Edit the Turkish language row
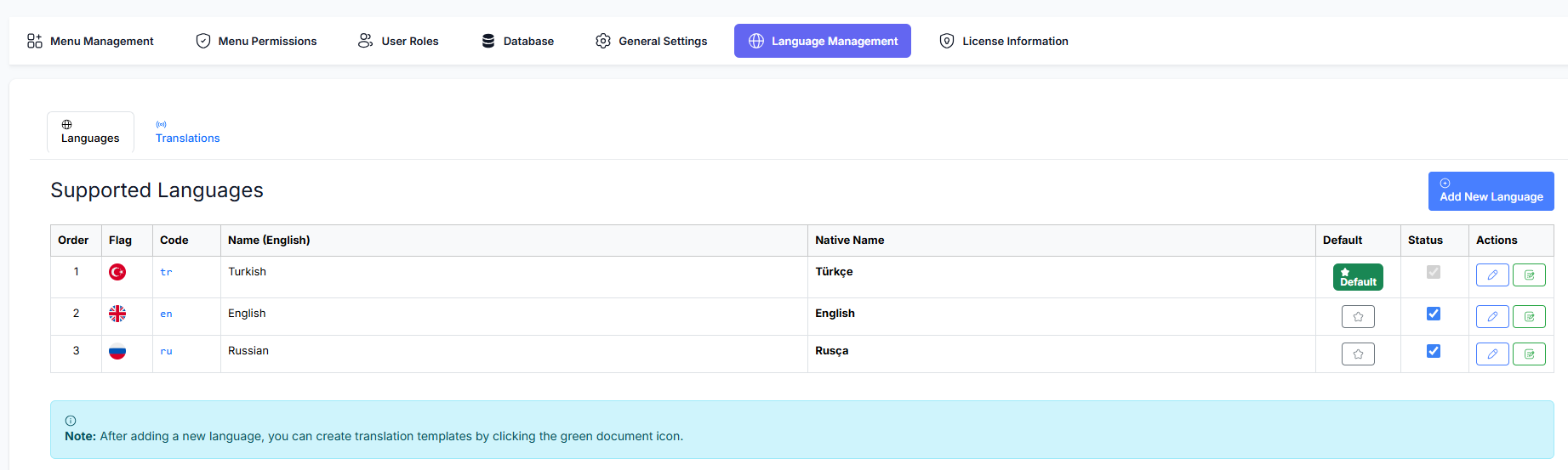This screenshot has height=470, width=1568. point(1492,275)
